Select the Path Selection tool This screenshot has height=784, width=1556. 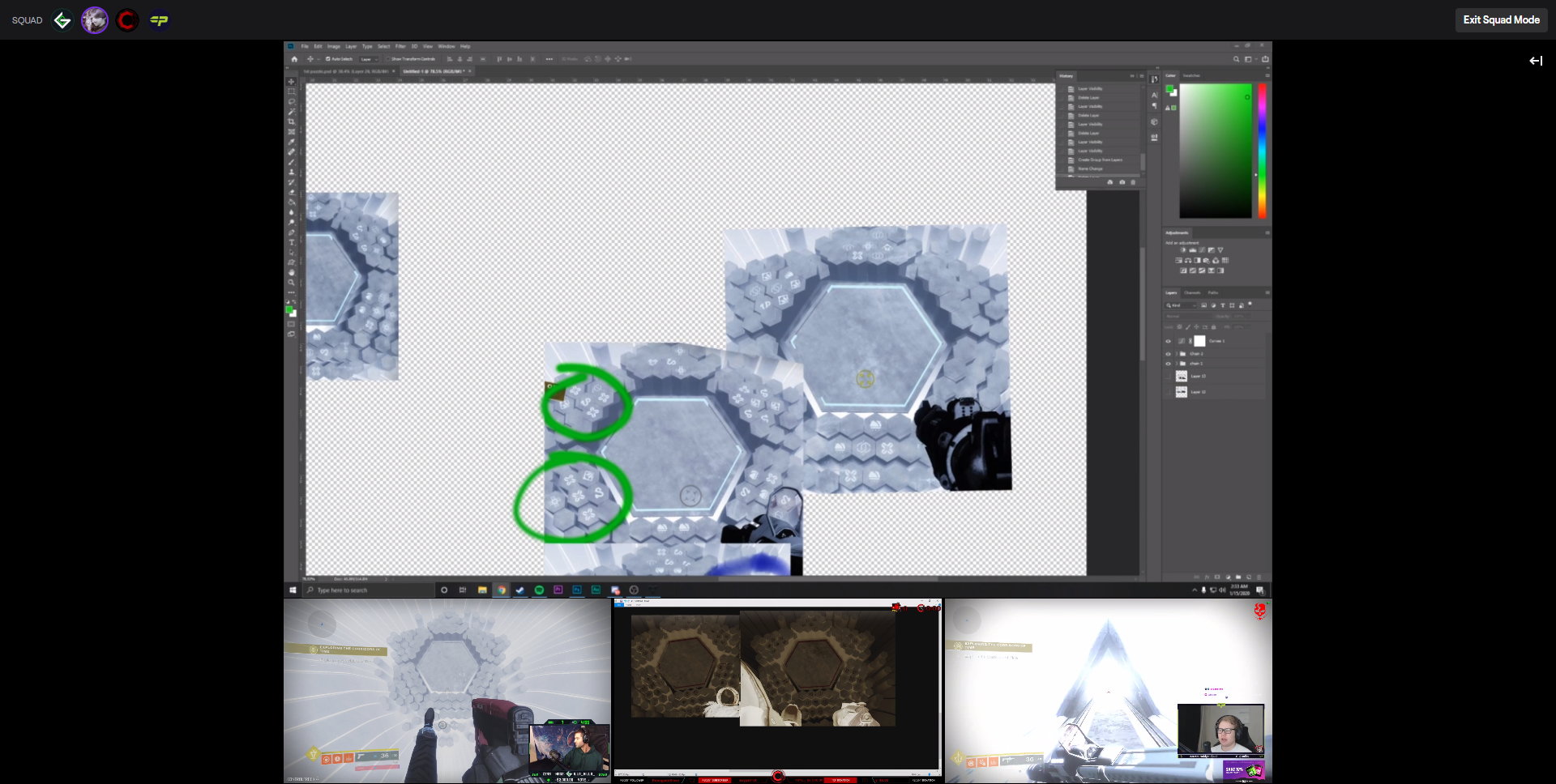tap(291, 253)
